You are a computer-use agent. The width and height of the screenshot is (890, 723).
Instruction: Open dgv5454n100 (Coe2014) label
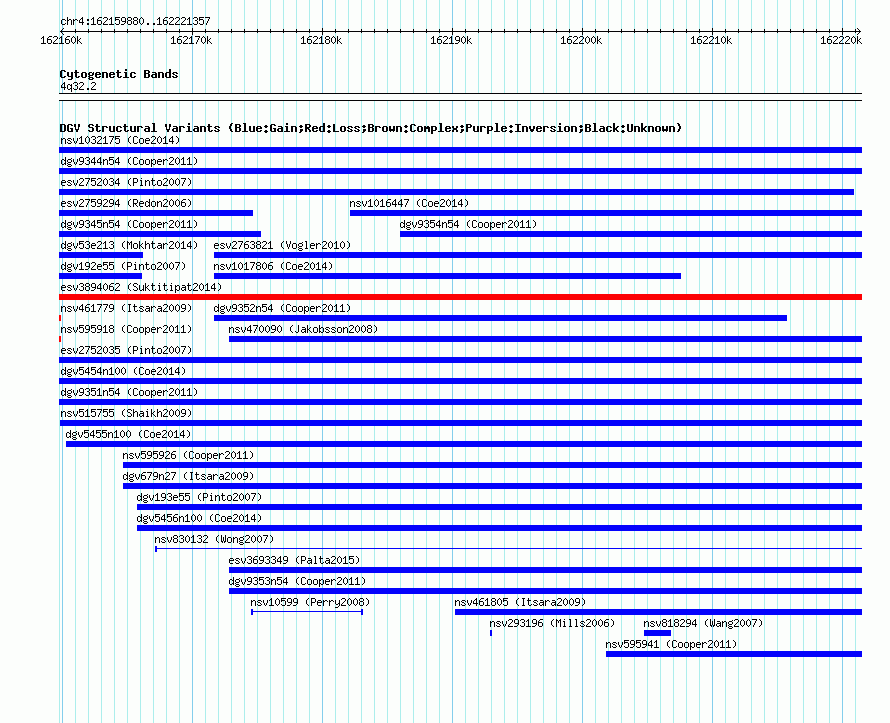click(x=123, y=371)
